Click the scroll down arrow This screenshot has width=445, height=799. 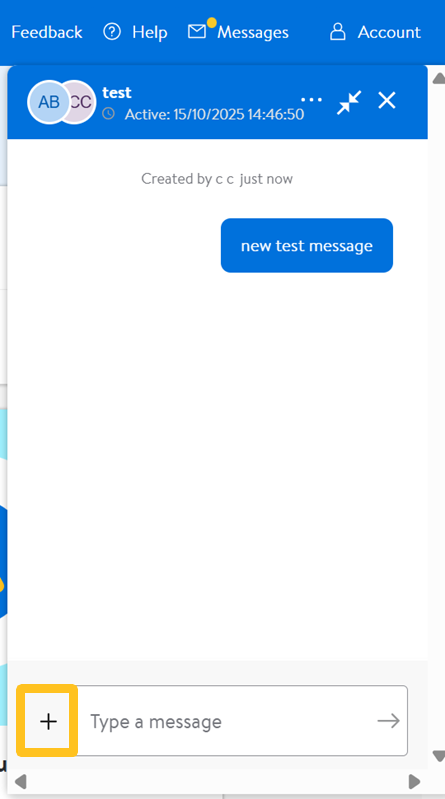pyautogui.click(x=438, y=756)
